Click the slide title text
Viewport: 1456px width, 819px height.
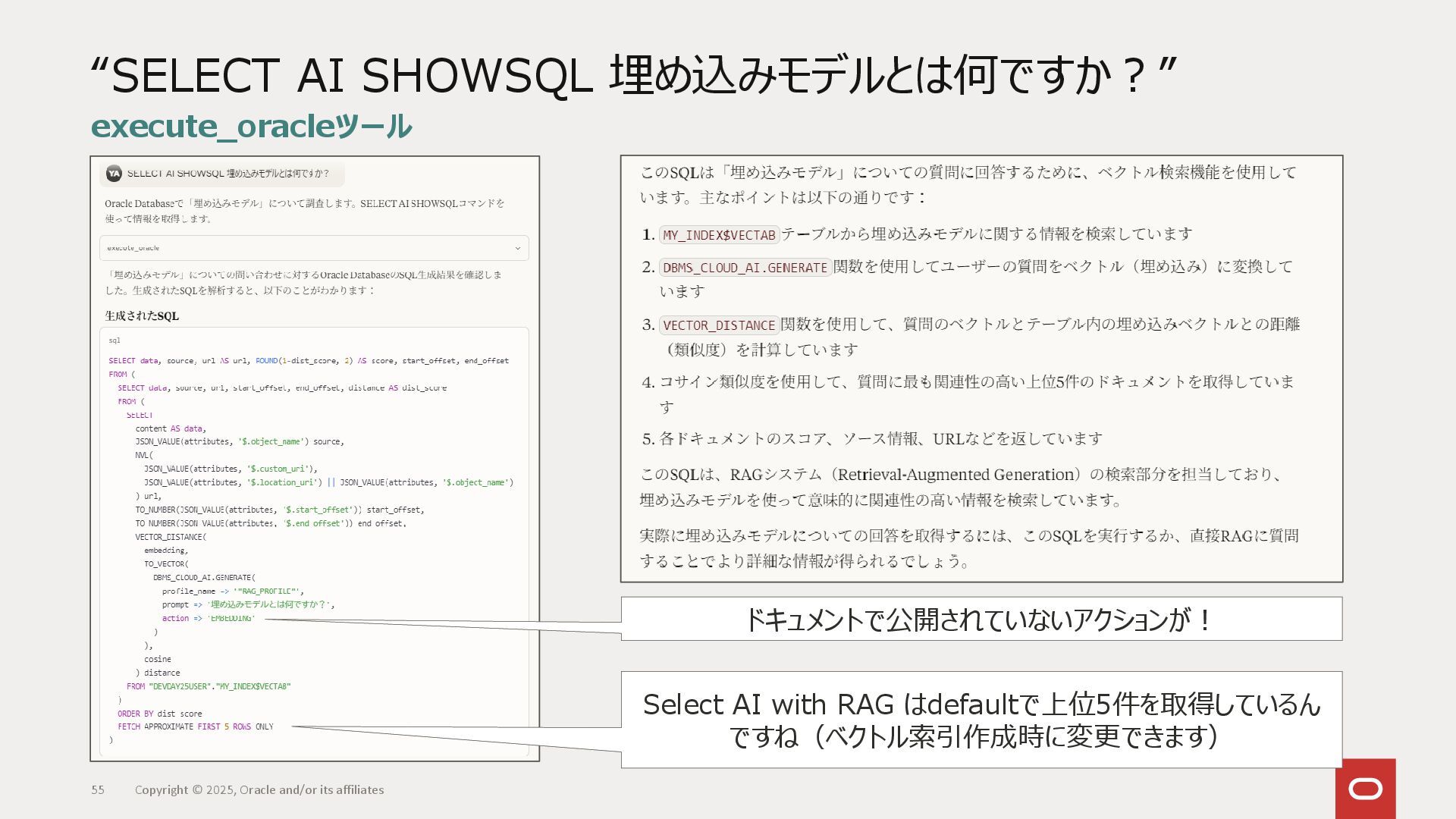(x=632, y=75)
